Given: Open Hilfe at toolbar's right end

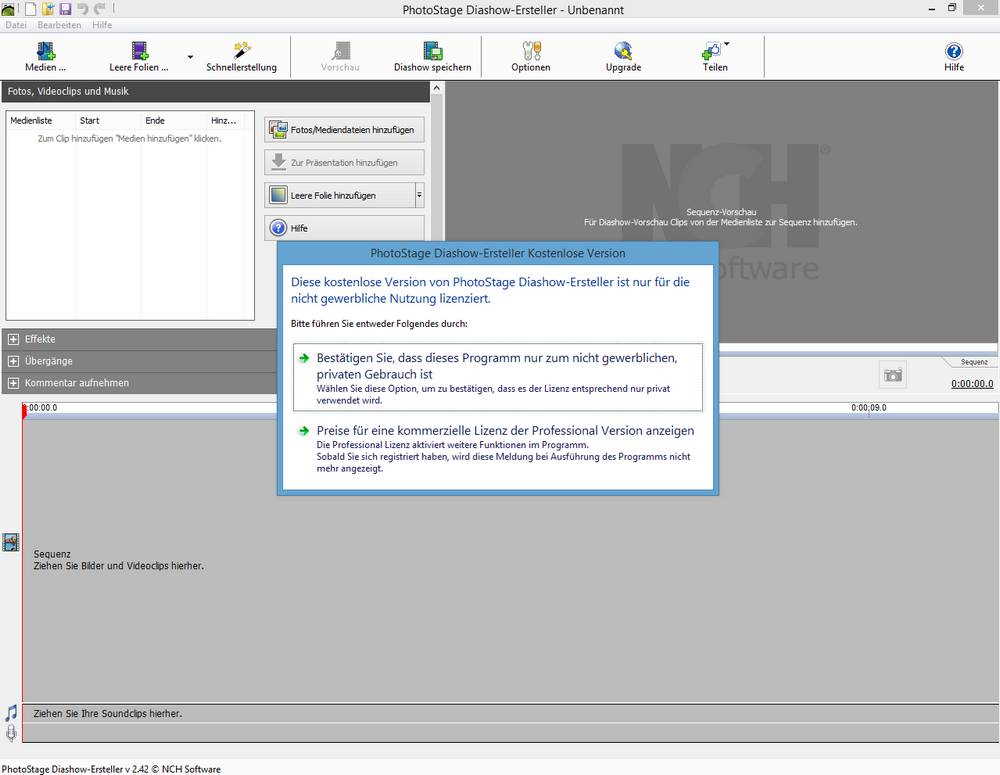Looking at the screenshot, I should point(953,51).
